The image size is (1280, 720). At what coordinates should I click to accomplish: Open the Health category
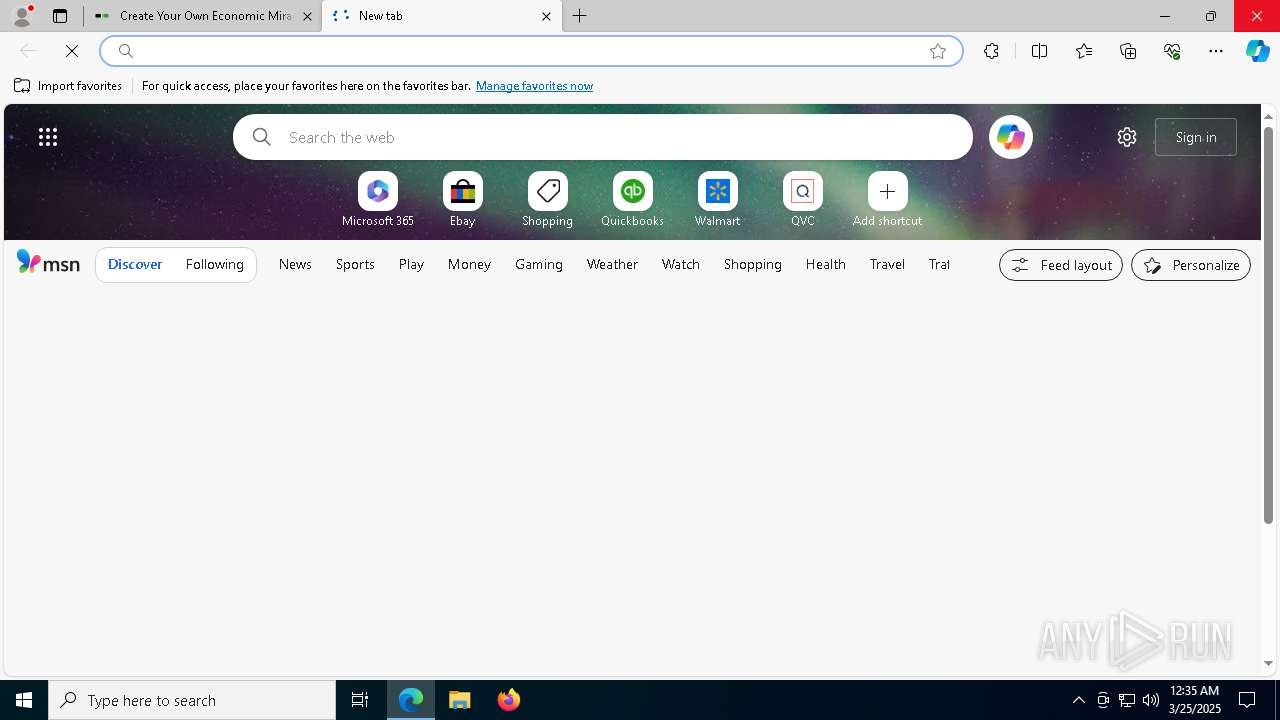coord(826,264)
